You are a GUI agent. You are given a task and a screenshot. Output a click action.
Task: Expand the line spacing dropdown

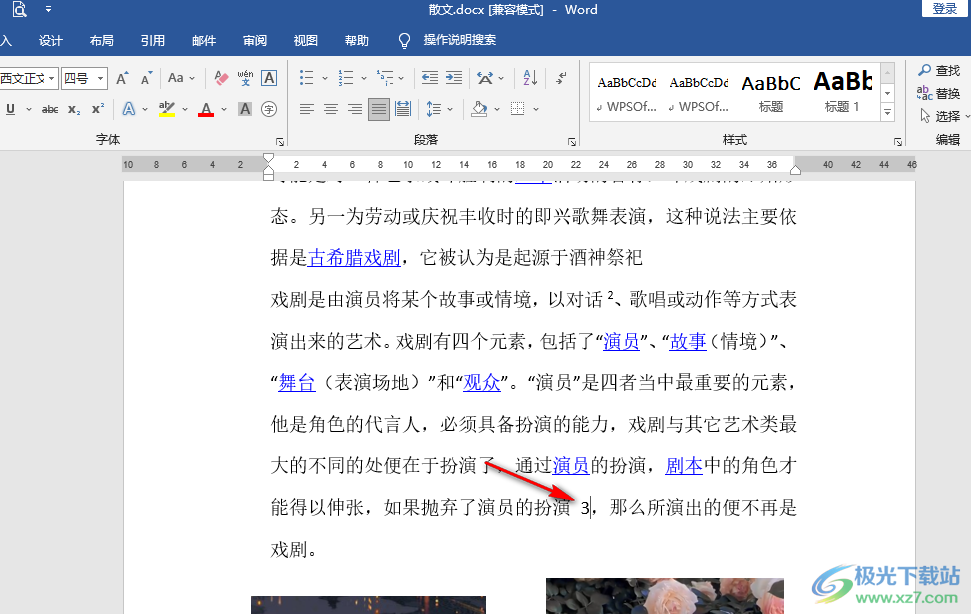(x=449, y=109)
